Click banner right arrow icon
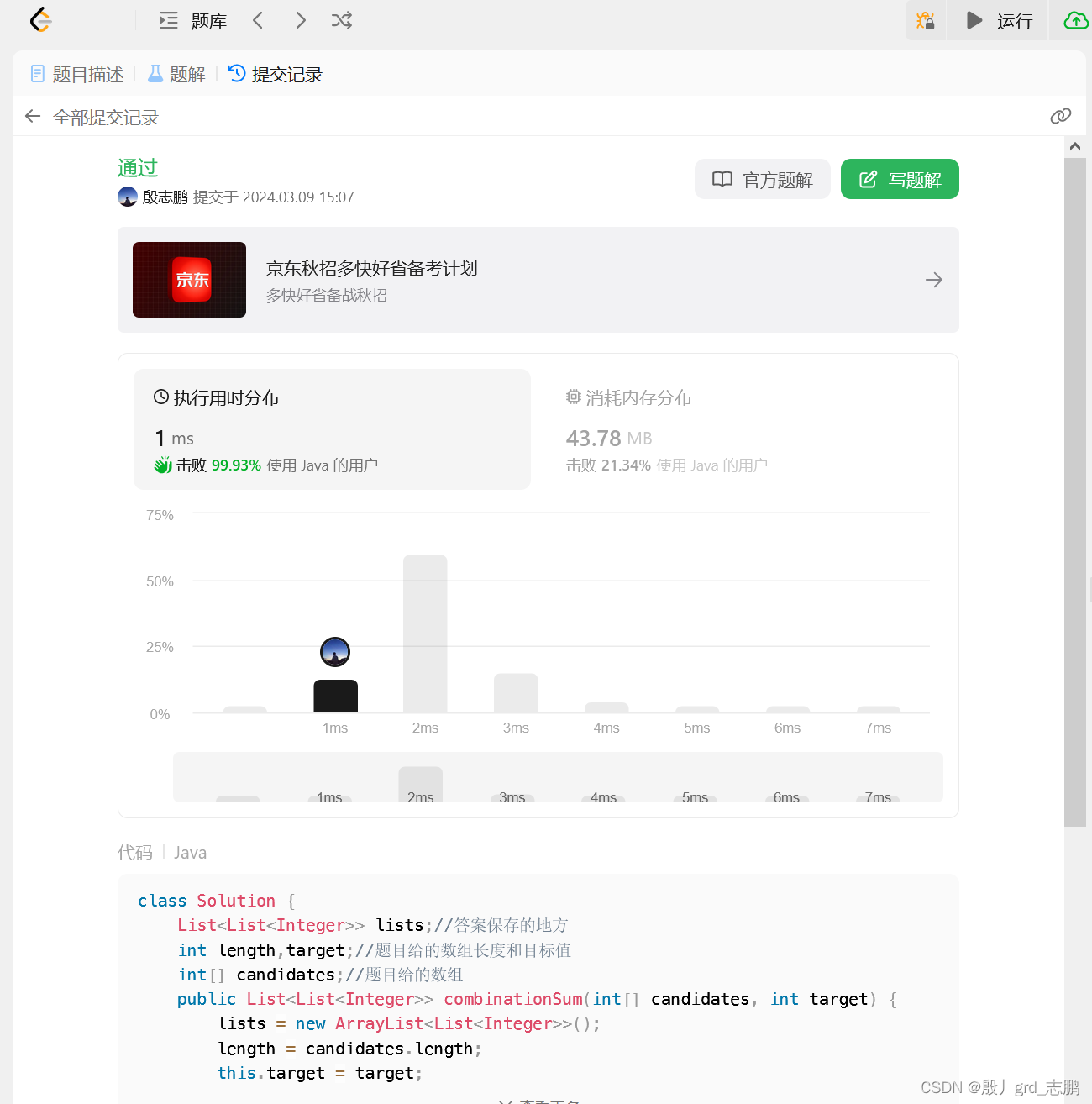Viewport: 1092px width, 1104px height. (934, 280)
